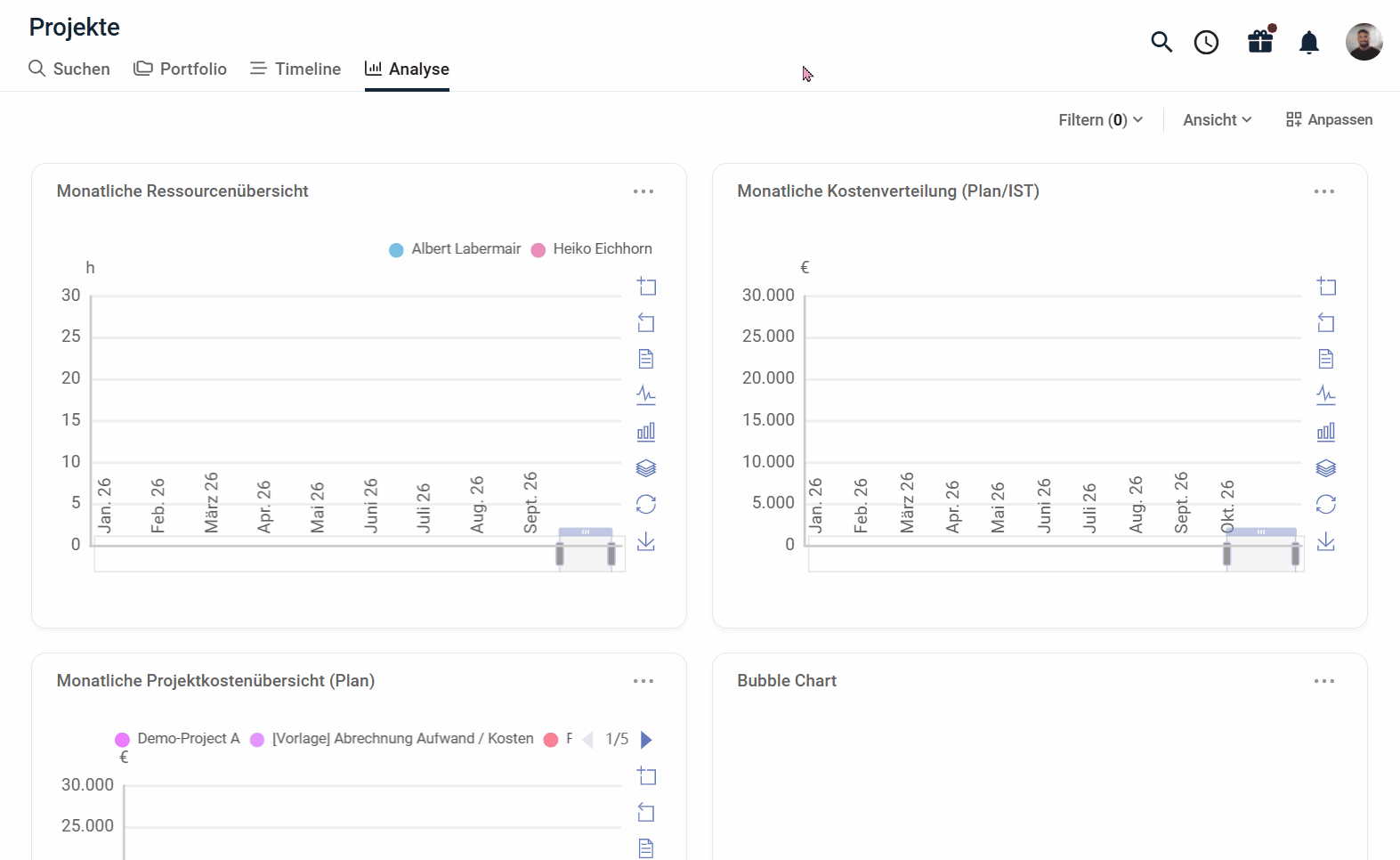Select the Analyse tab
1400x860 pixels.
click(x=407, y=69)
